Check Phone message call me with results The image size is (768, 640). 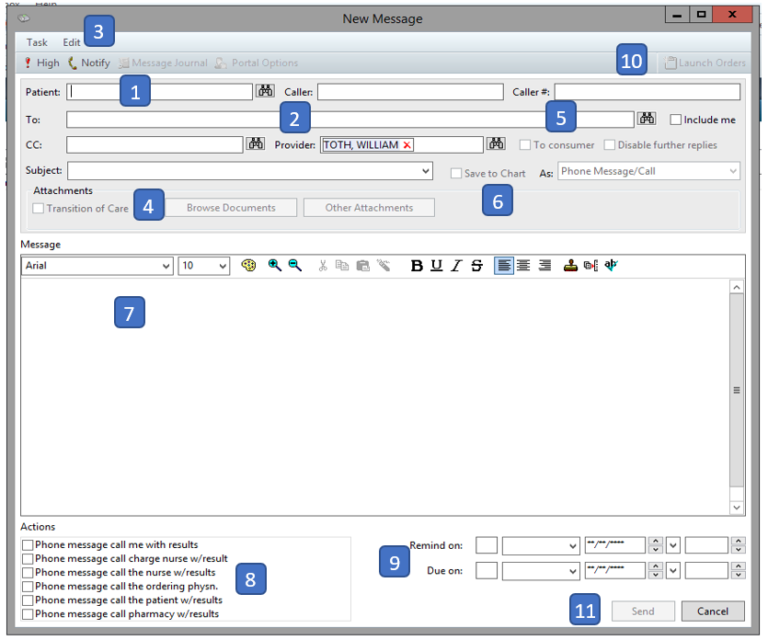click(x=28, y=544)
